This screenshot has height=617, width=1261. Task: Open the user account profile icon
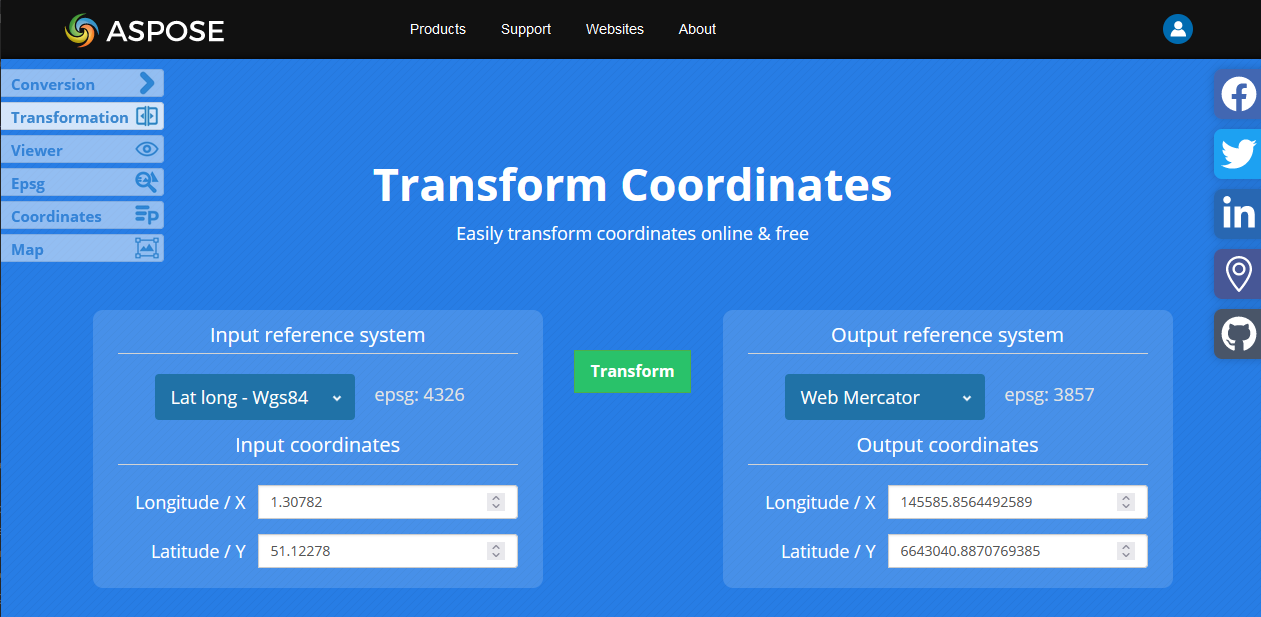pos(1177,29)
